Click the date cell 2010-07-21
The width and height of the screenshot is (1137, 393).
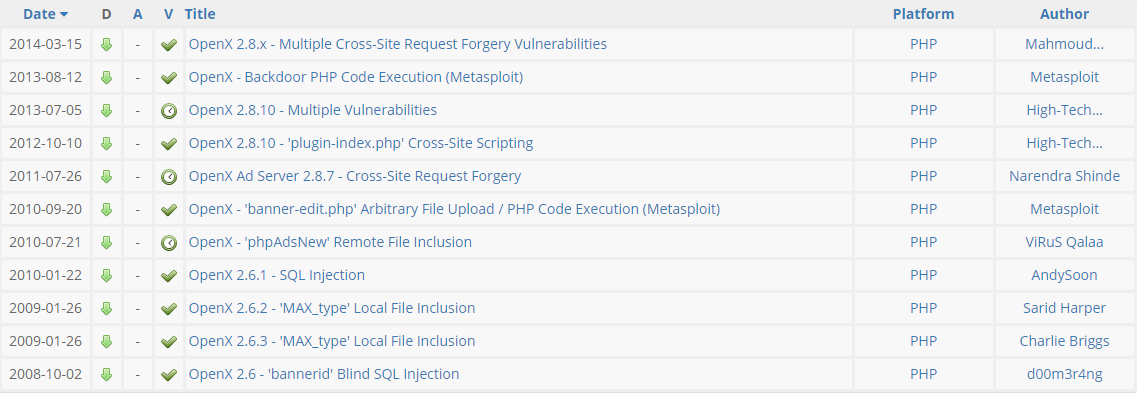point(46,242)
